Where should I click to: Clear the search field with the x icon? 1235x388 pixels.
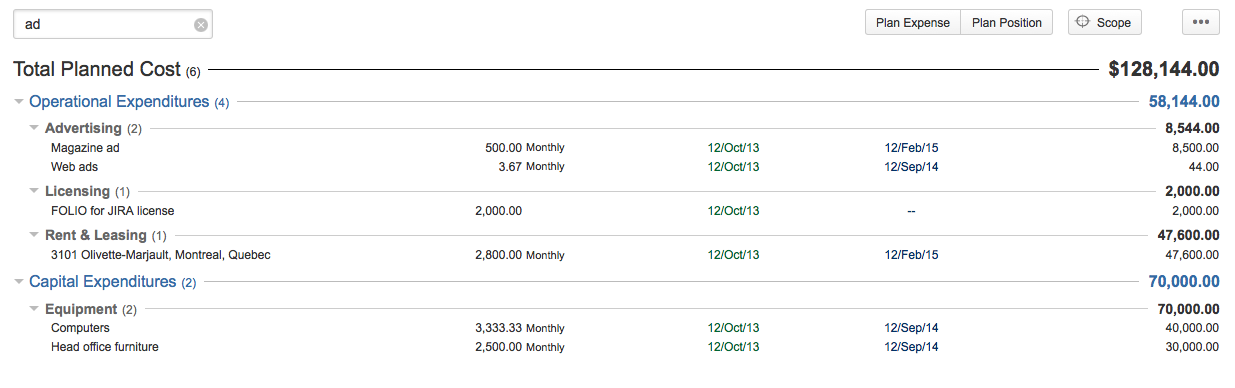(x=201, y=25)
